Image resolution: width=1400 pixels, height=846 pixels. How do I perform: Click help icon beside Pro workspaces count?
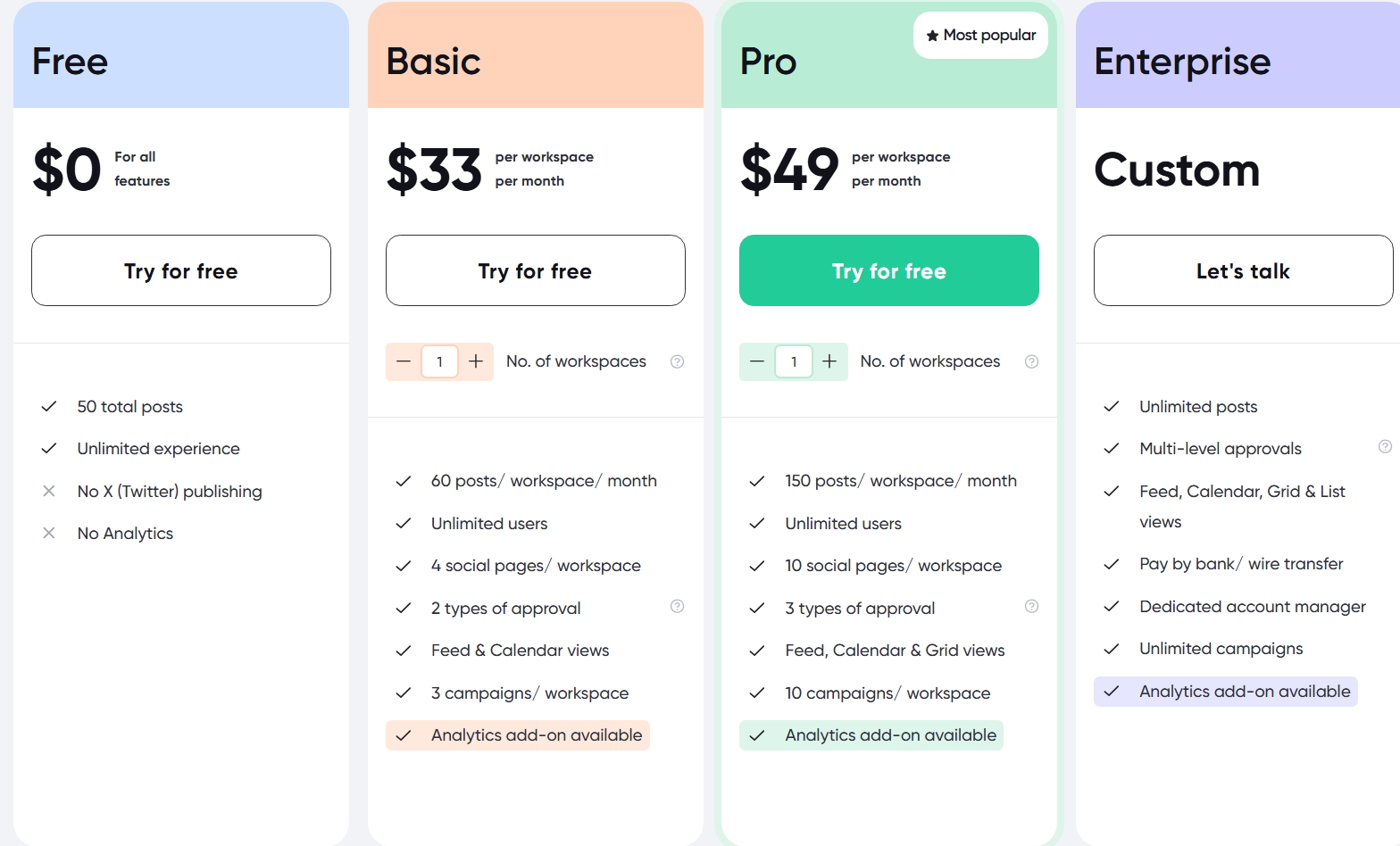pyautogui.click(x=1031, y=361)
